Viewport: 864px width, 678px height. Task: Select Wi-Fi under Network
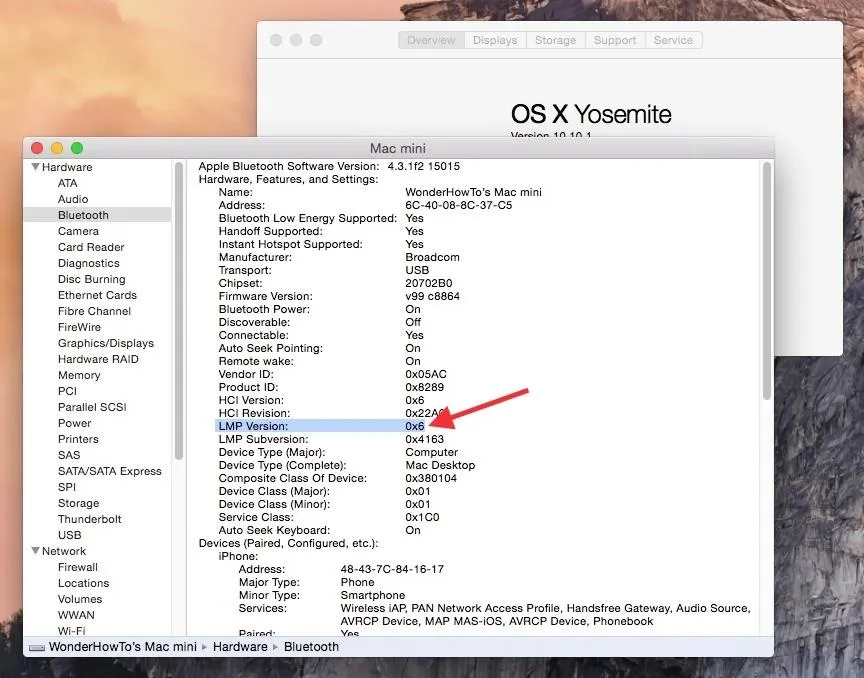click(x=72, y=630)
